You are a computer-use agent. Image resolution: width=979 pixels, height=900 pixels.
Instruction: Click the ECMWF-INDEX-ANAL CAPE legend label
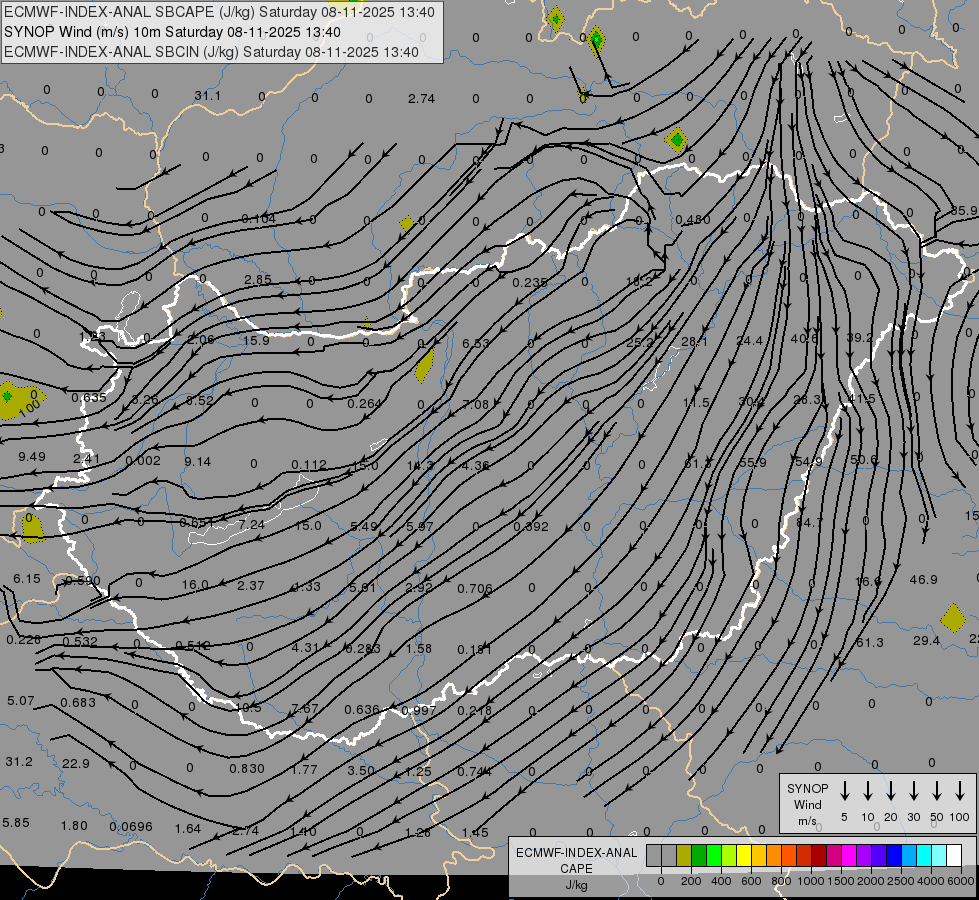[x=576, y=869]
